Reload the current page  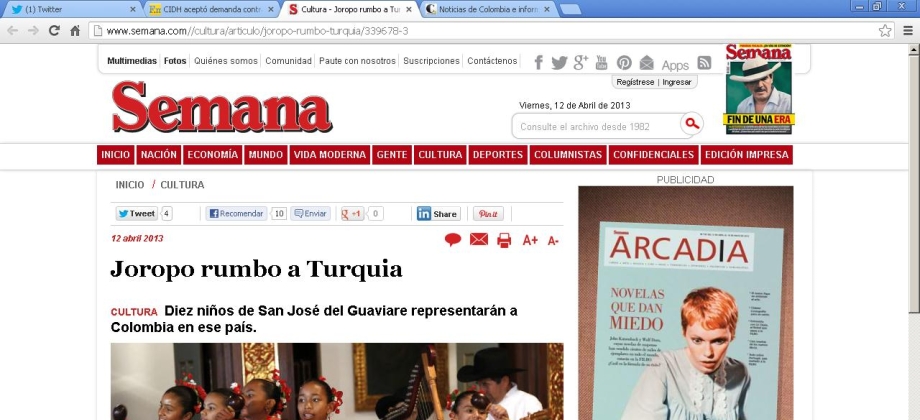(55, 31)
